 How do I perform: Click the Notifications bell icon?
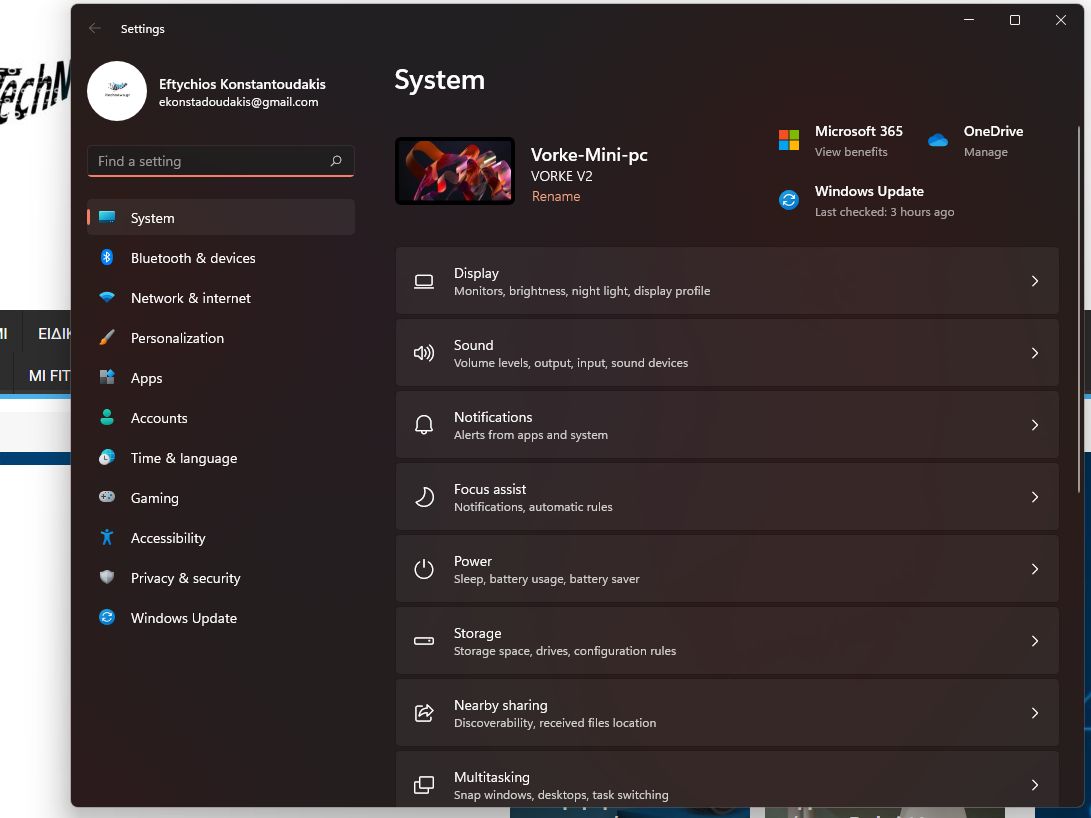coord(424,425)
